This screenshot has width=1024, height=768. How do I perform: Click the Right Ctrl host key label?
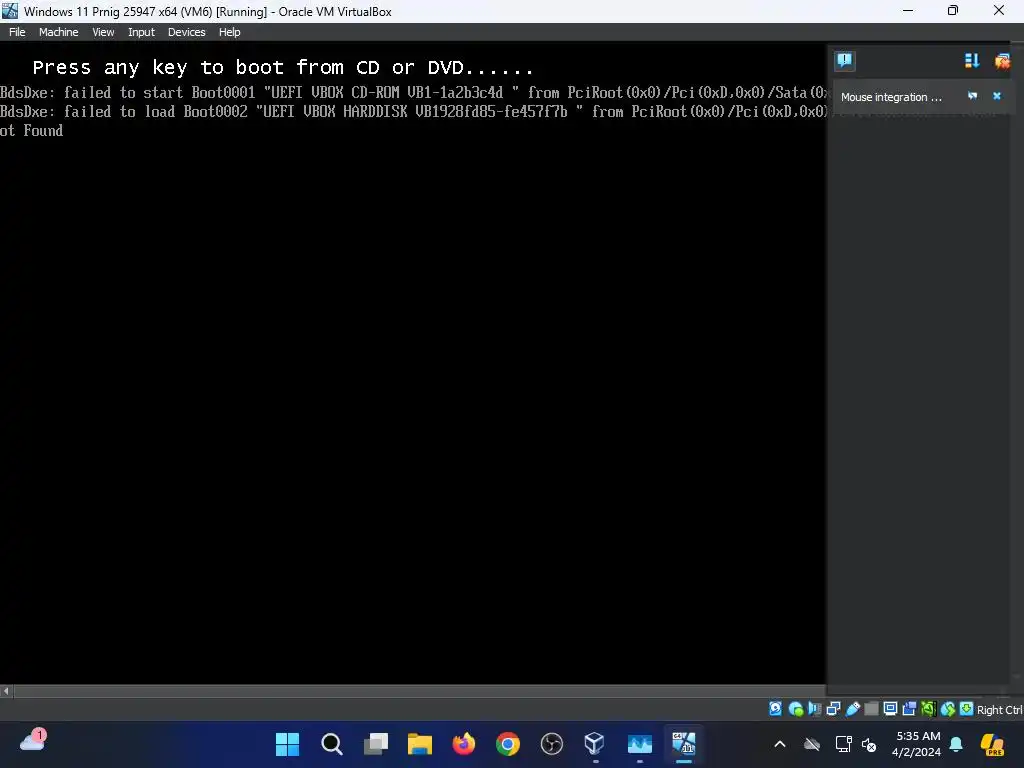(1000, 710)
